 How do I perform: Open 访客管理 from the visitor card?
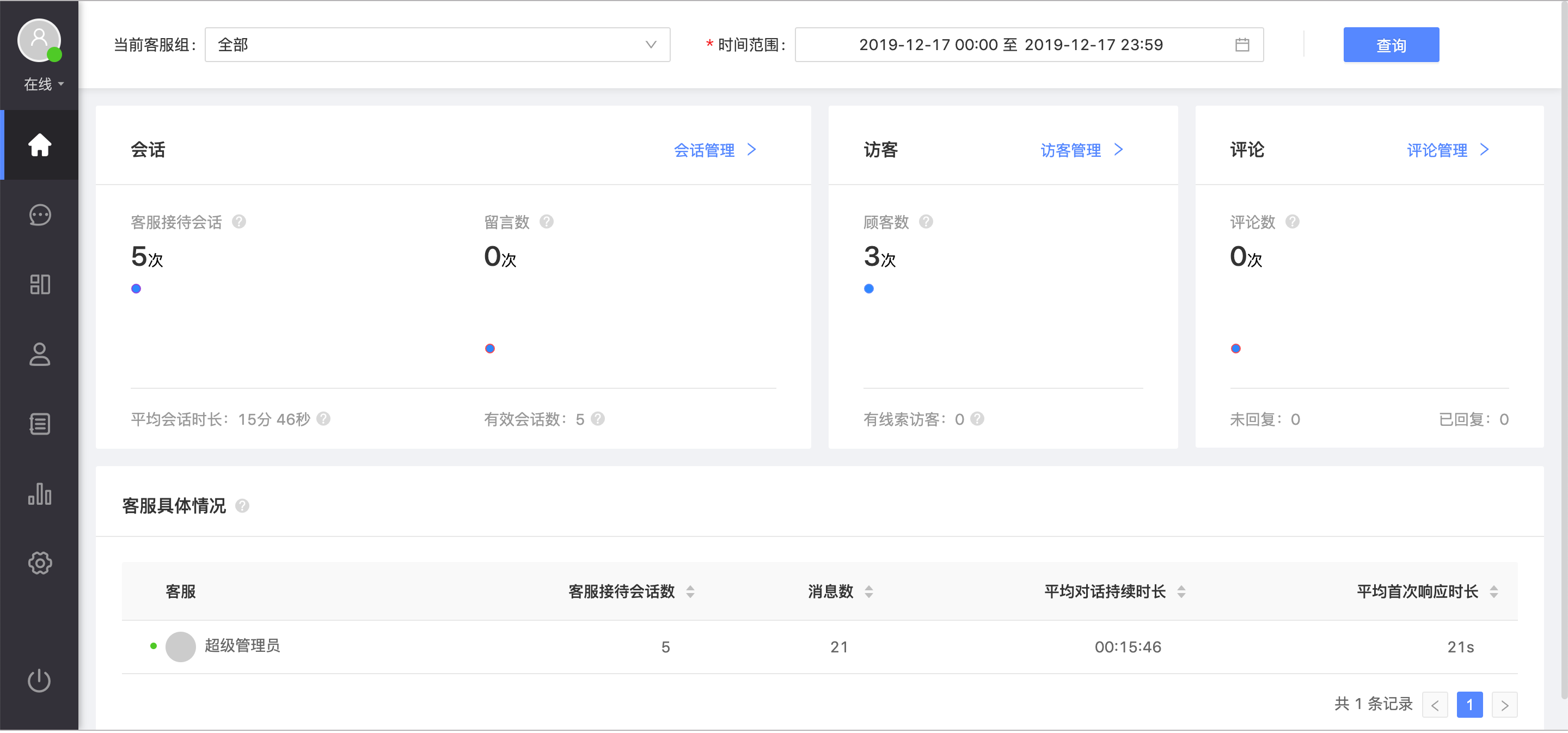[x=1071, y=150]
